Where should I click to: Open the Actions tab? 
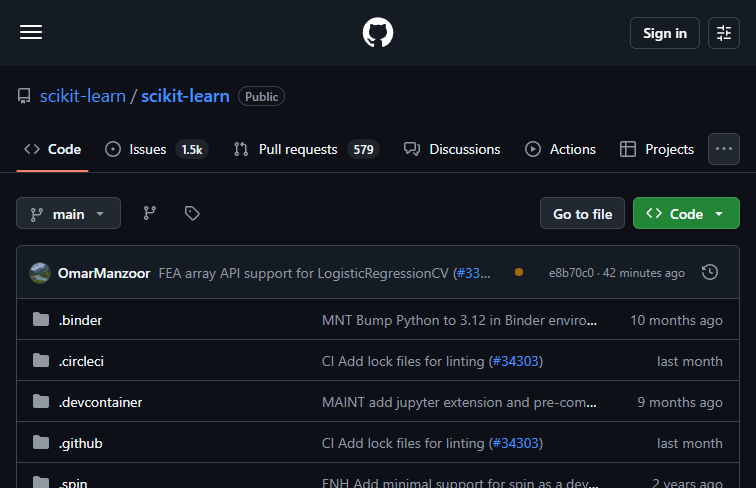(x=560, y=149)
